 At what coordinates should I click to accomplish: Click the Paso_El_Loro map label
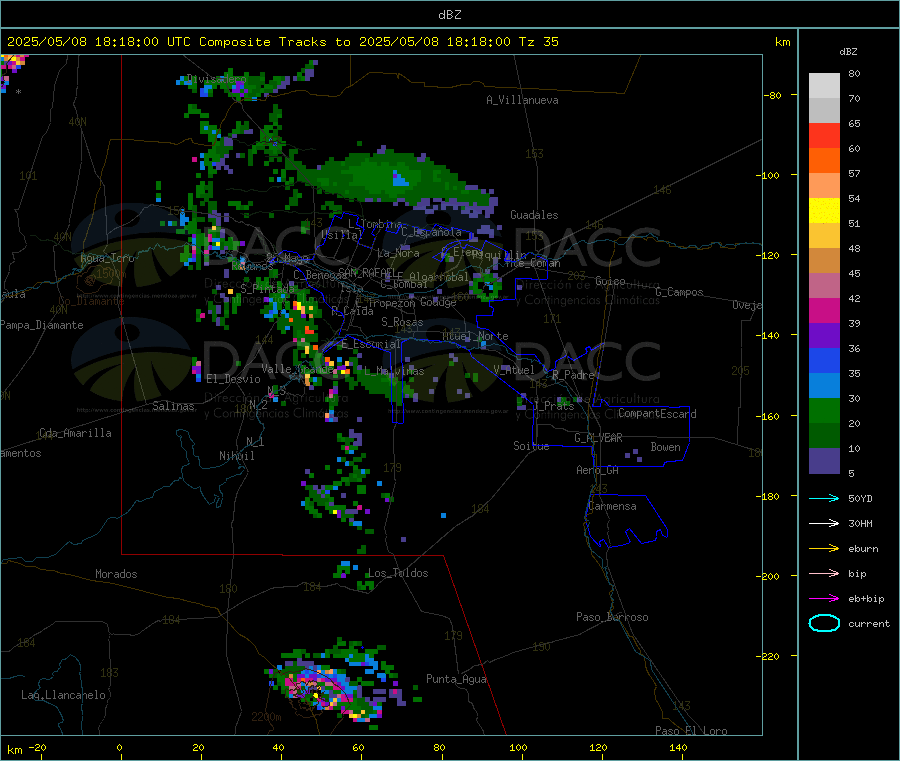pos(691,731)
